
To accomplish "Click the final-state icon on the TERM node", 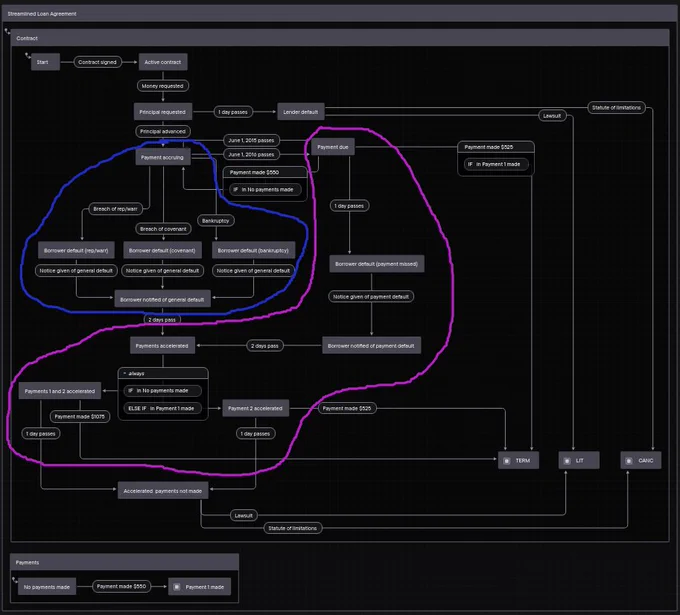I will coord(507,461).
